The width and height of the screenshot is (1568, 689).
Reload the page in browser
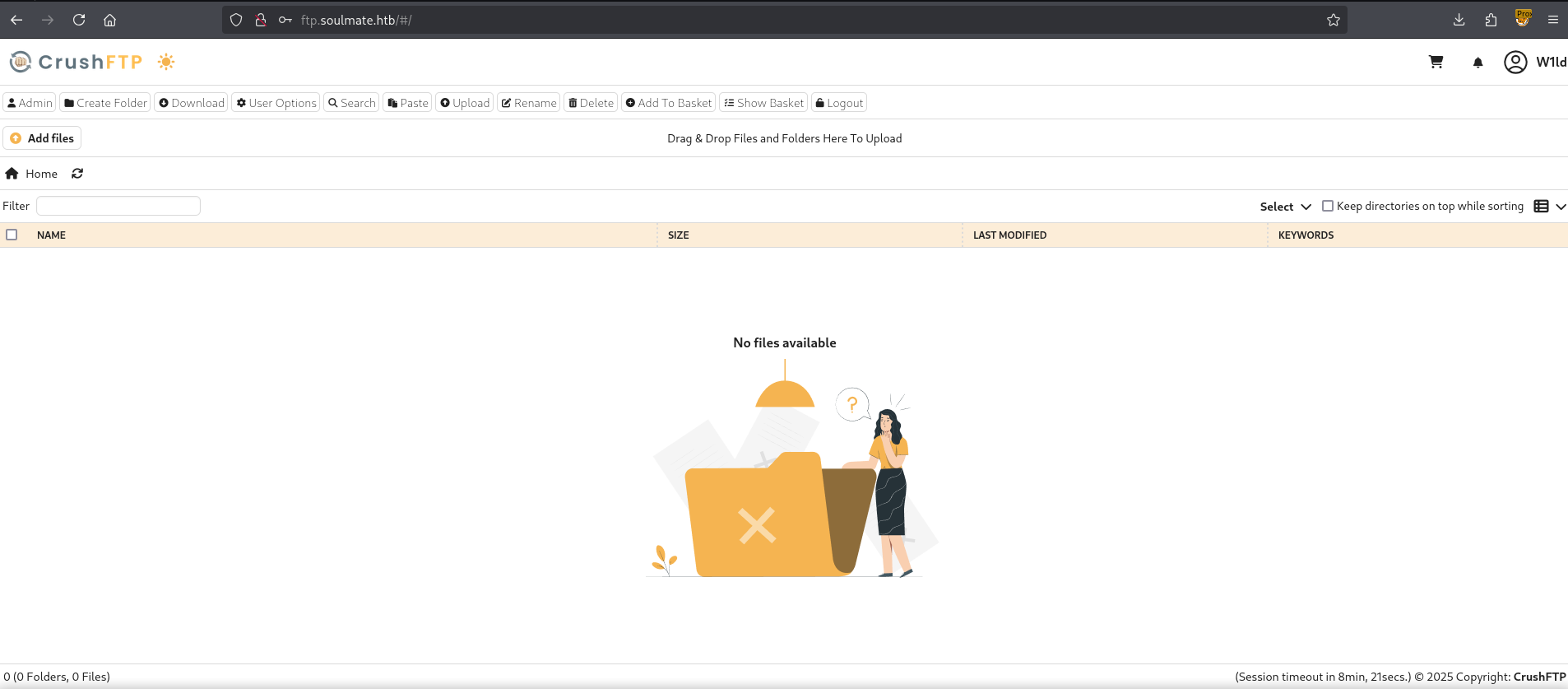pos(79,20)
